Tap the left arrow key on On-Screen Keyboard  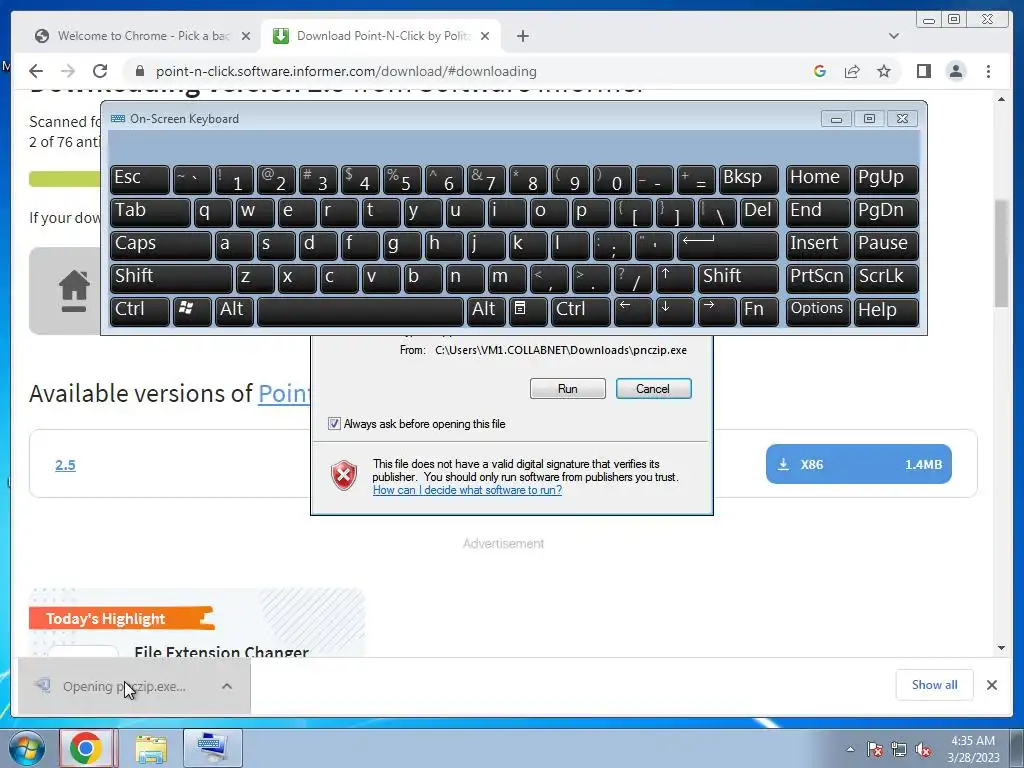click(633, 310)
